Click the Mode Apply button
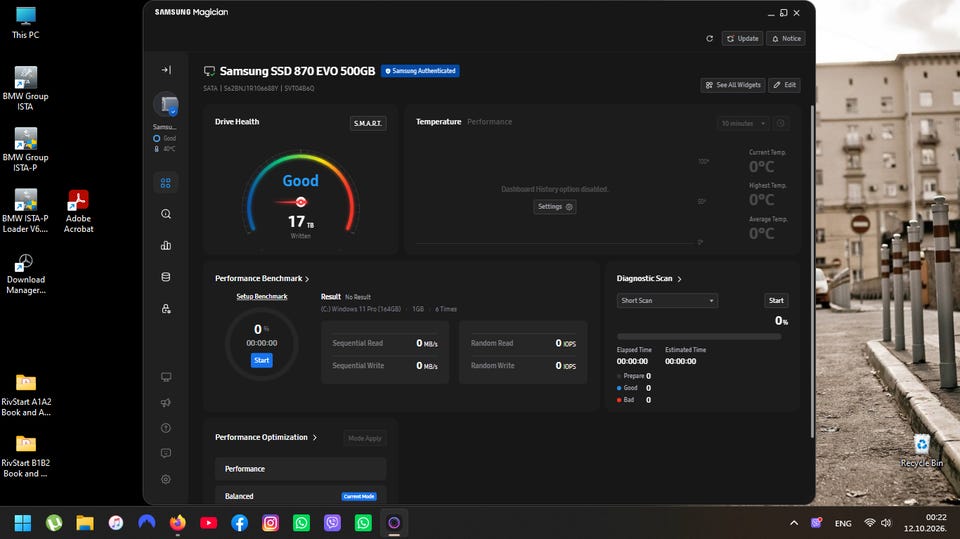Screen dimensions: 960x539 365,438
